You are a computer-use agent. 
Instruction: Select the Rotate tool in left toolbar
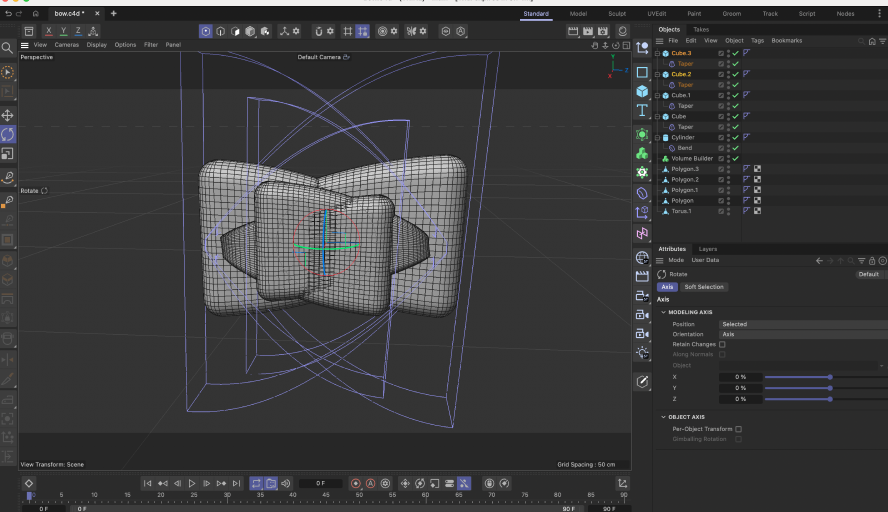pyautogui.click(x=8, y=133)
